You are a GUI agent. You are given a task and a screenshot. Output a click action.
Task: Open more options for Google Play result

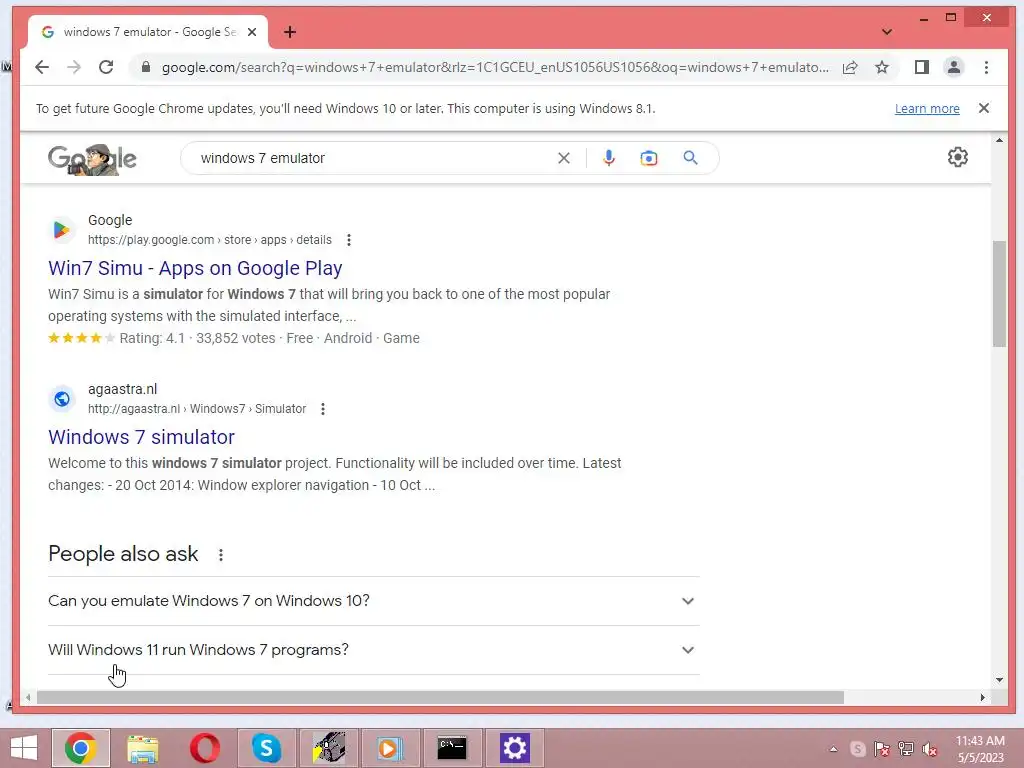click(349, 240)
